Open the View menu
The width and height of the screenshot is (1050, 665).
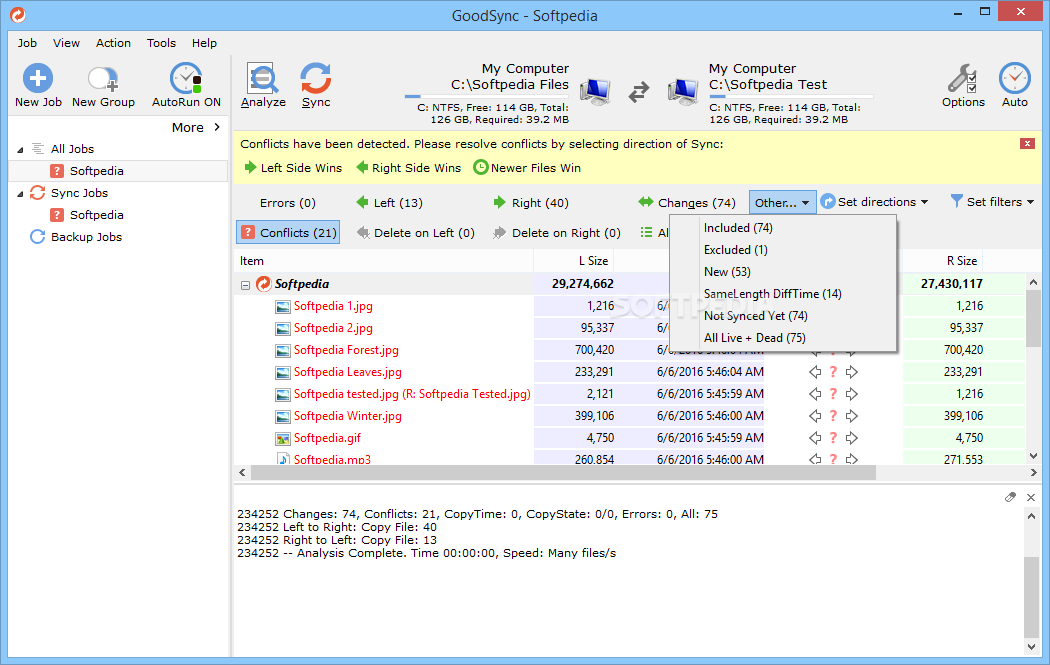point(66,43)
